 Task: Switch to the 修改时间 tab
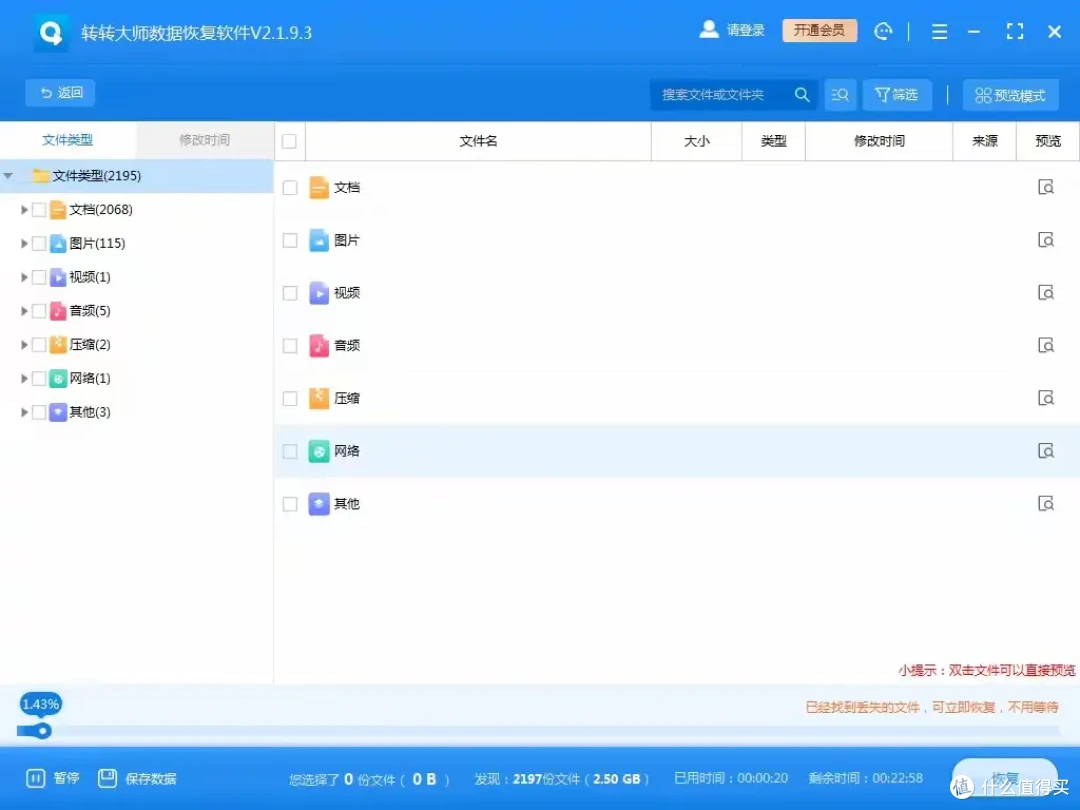pyautogui.click(x=205, y=141)
